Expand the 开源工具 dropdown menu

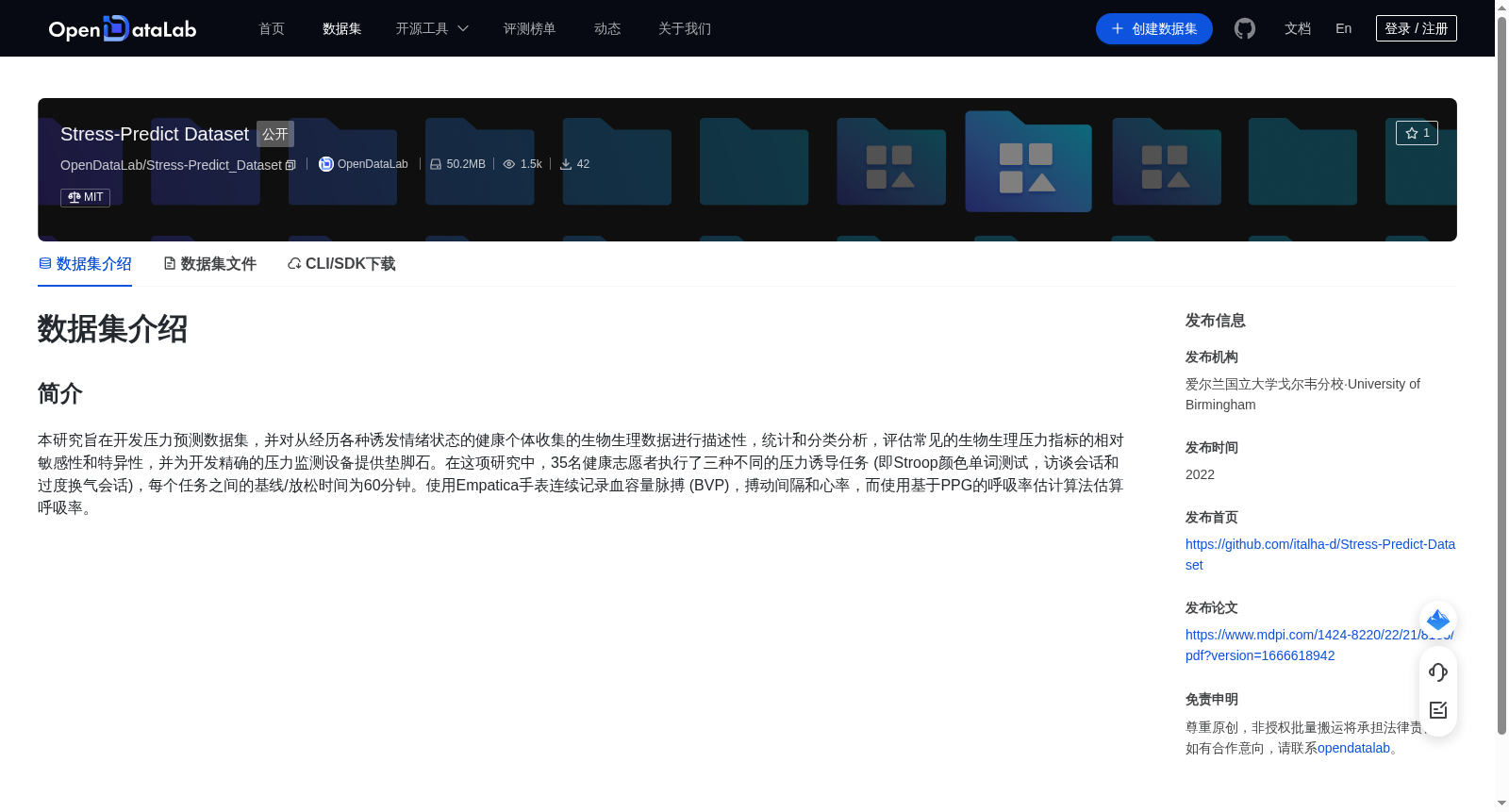click(432, 28)
